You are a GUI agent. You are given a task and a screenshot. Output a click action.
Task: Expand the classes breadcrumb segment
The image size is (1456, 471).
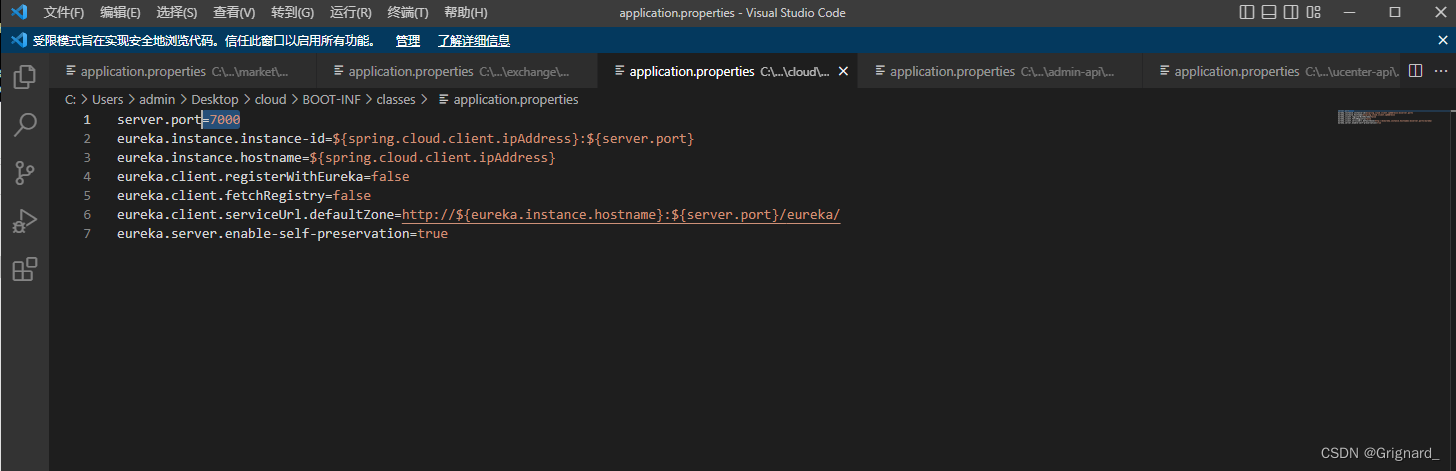396,99
